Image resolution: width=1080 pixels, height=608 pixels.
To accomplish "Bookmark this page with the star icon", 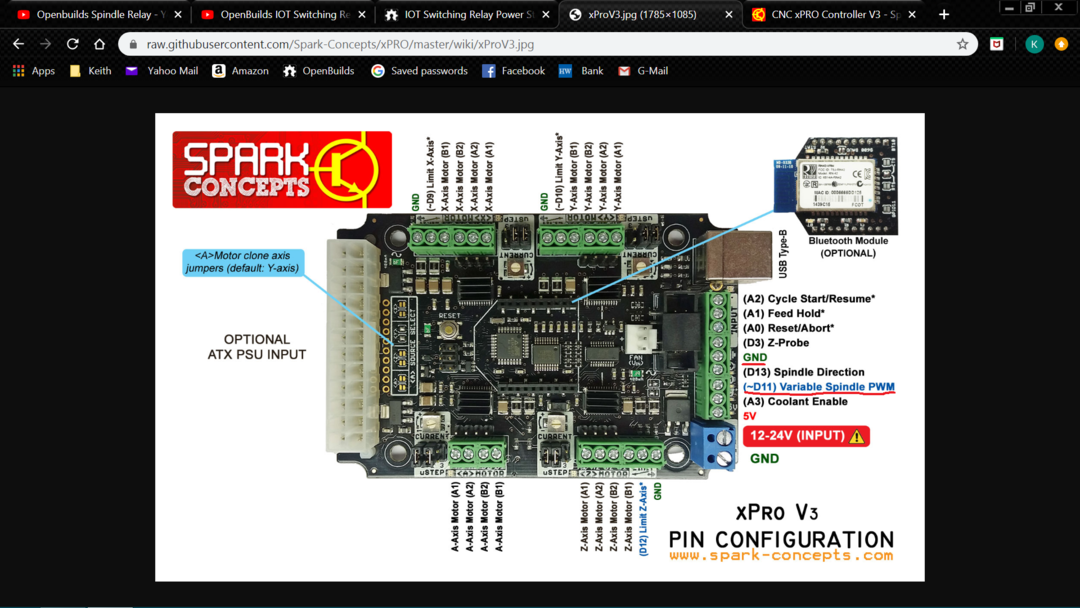I will [x=962, y=44].
